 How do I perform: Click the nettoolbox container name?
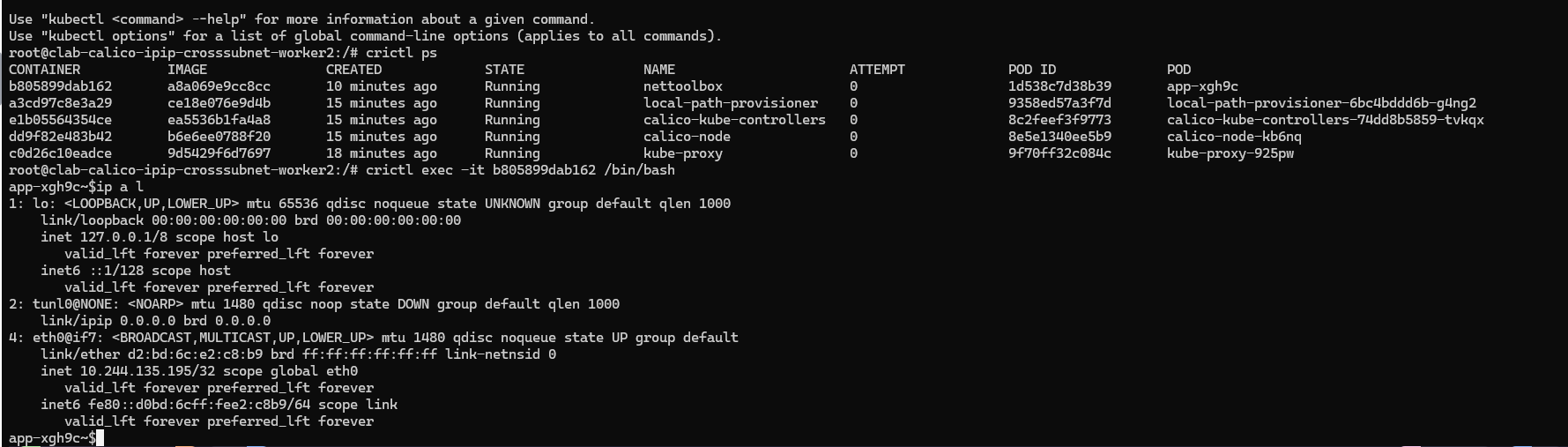683,86
